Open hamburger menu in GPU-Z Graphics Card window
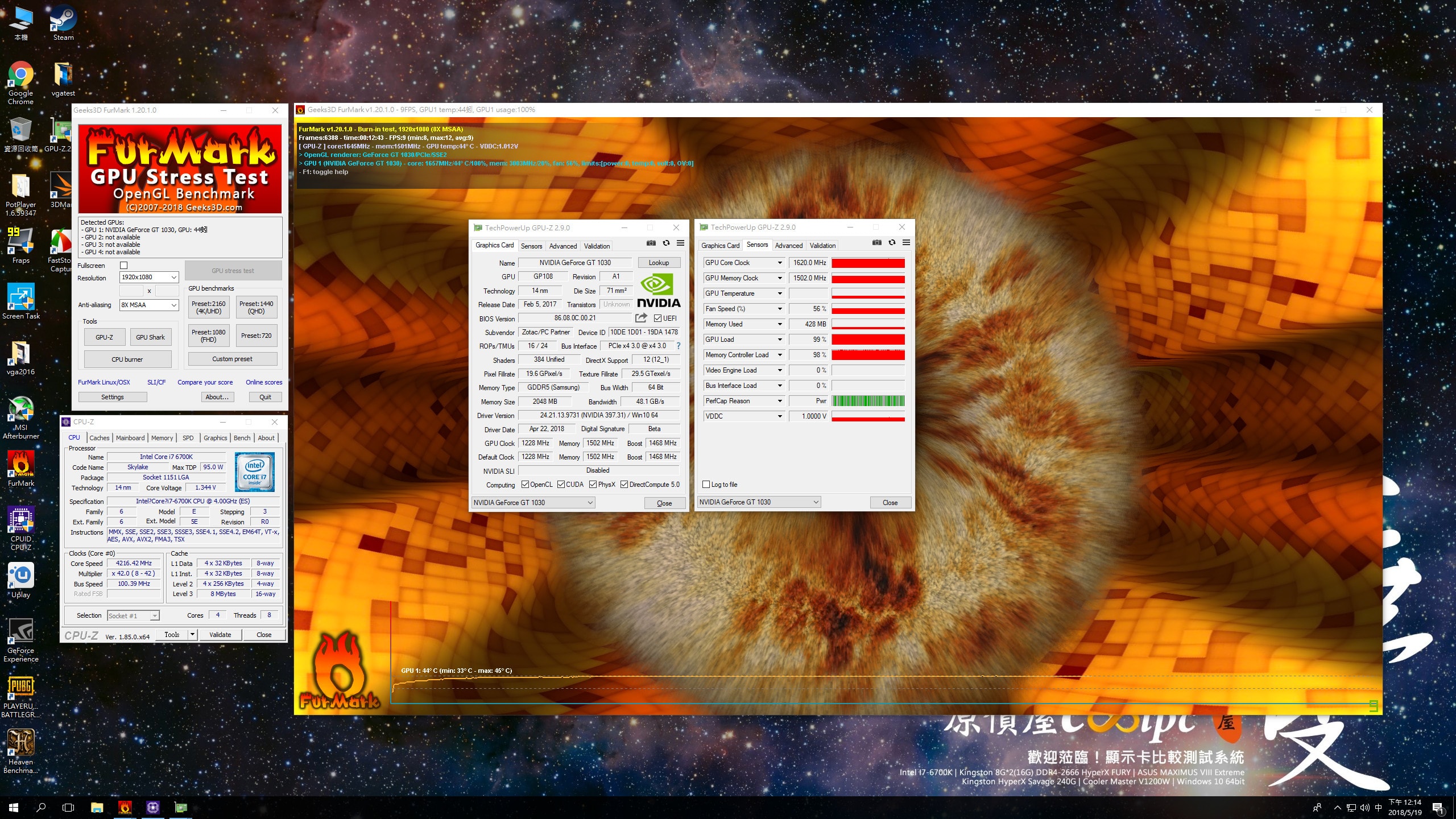1456x819 pixels. (x=680, y=243)
